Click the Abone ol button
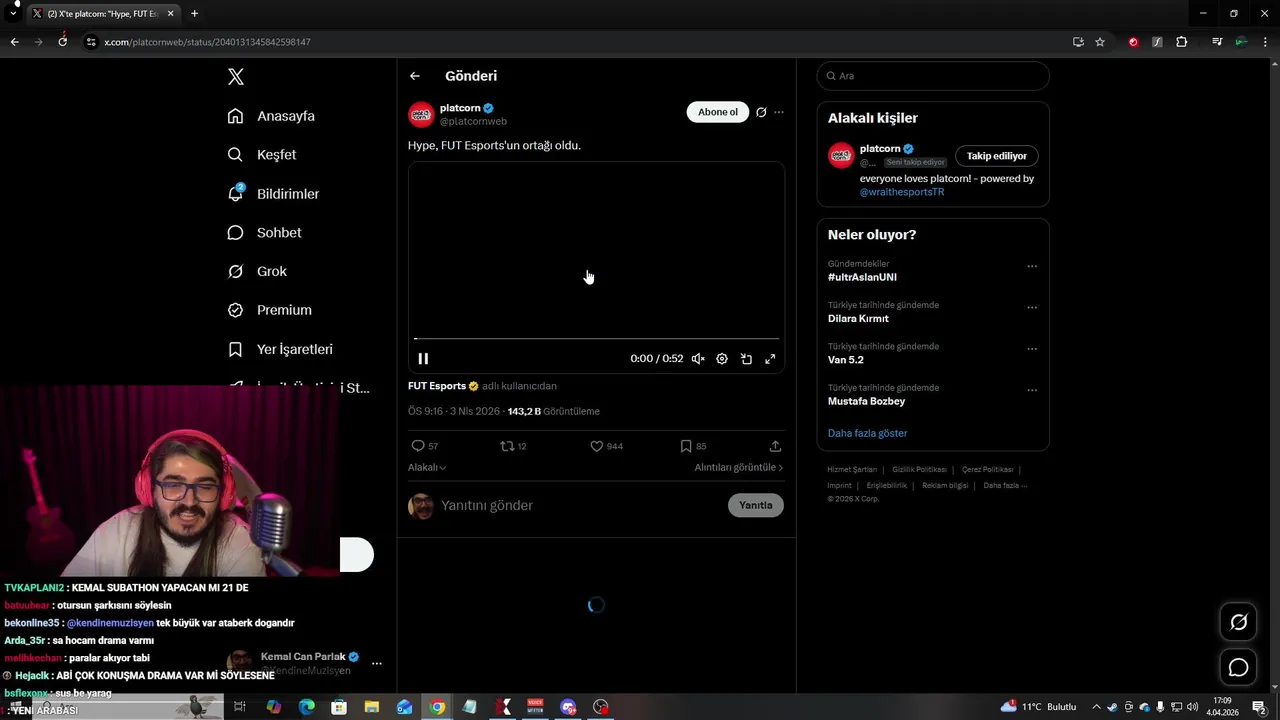Screen dimensions: 1280x720 [718, 112]
